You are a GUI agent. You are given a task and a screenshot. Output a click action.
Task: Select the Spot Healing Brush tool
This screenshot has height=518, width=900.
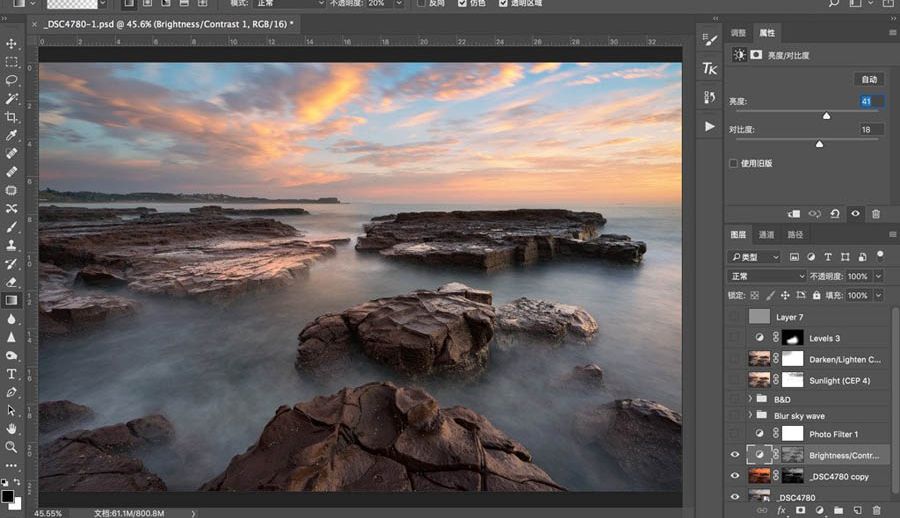coord(11,153)
